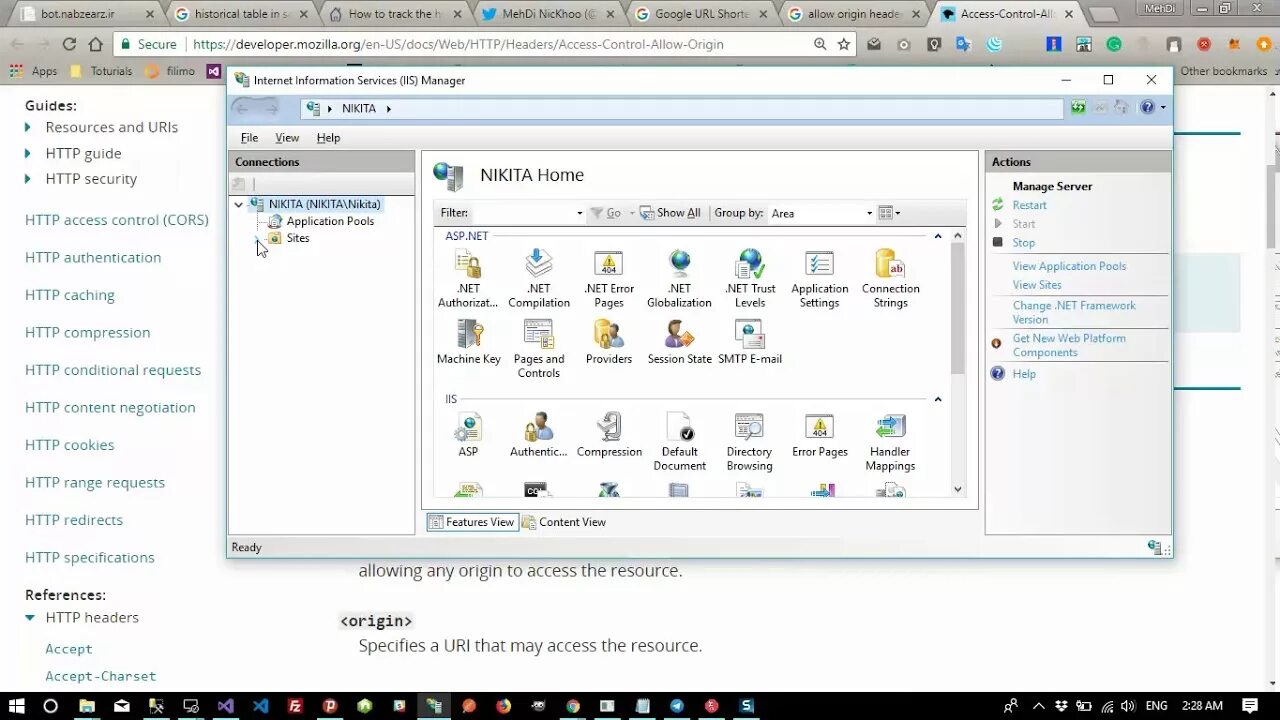1280x720 pixels.
Task: Click the Chrome address bar URL
Action: [458, 44]
